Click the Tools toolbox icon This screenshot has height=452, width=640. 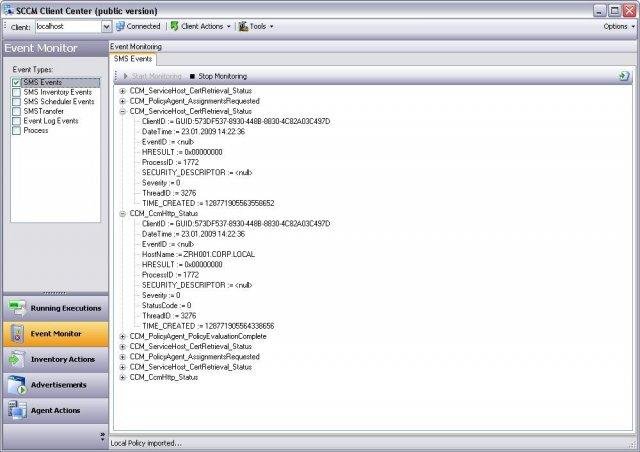pos(243,26)
